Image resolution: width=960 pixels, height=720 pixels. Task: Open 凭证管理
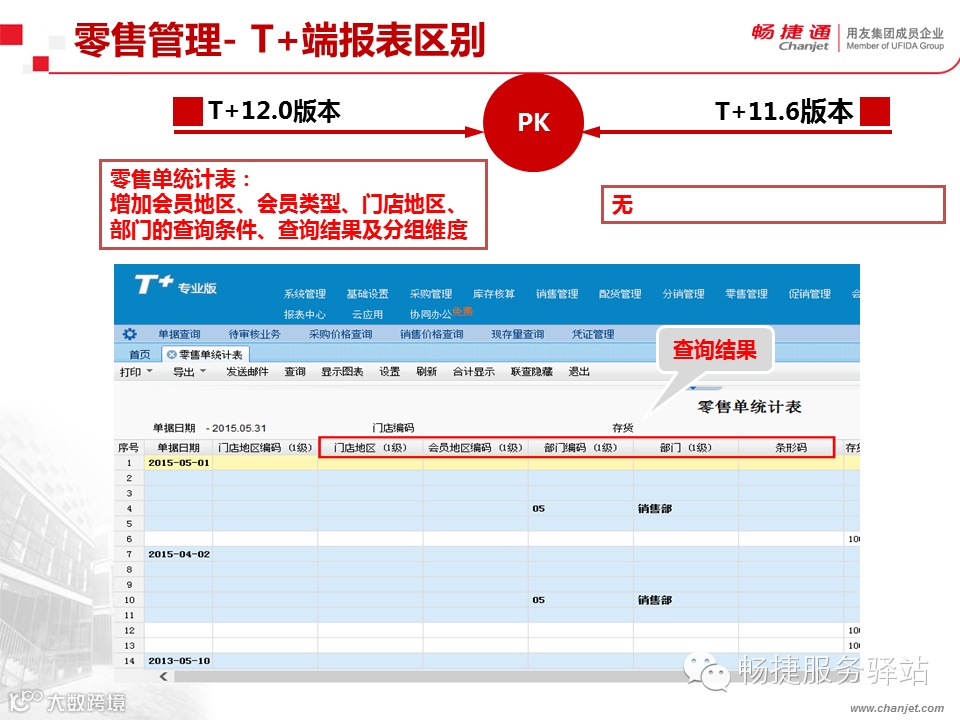pyautogui.click(x=593, y=334)
